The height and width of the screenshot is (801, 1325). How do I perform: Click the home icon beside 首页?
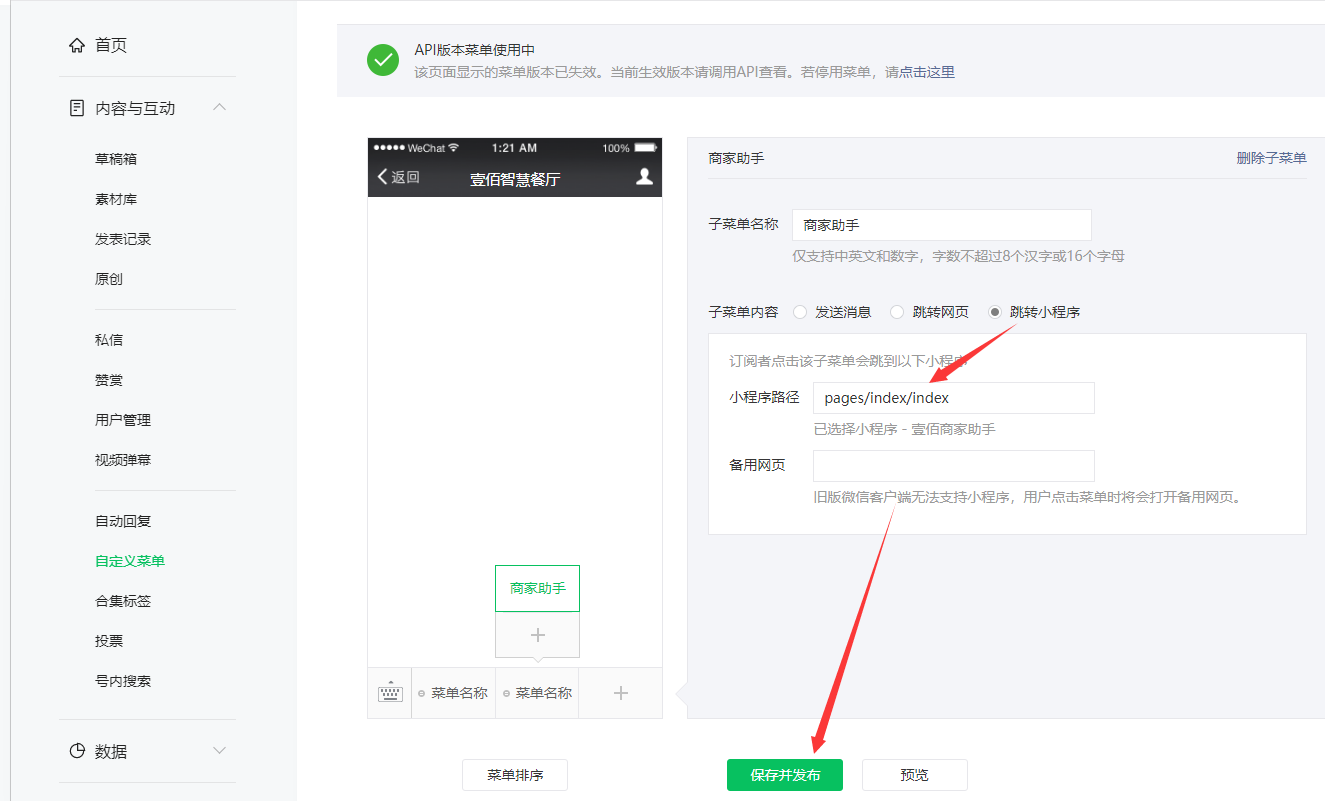(x=77, y=45)
